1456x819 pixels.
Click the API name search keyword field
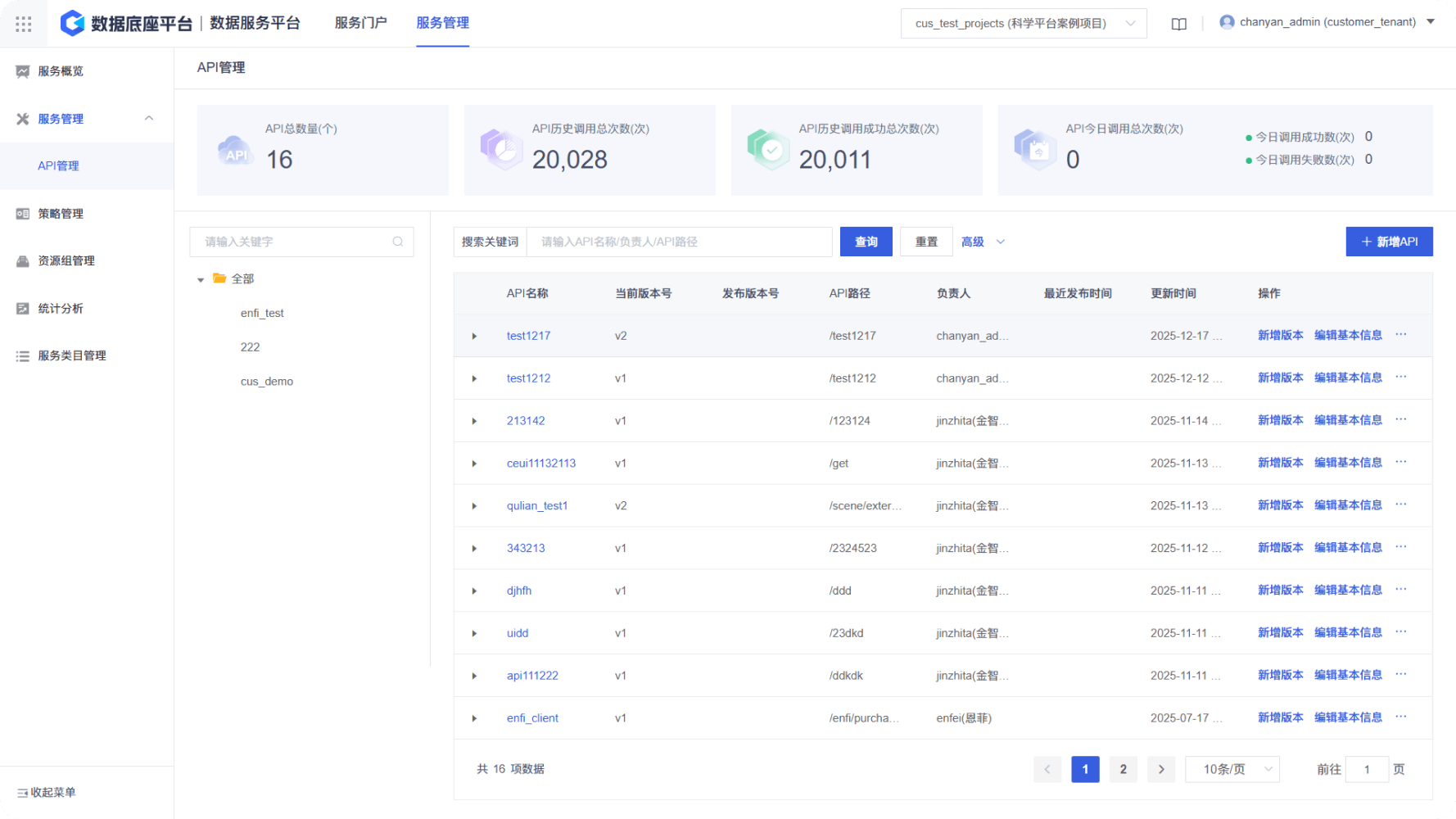click(x=679, y=242)
